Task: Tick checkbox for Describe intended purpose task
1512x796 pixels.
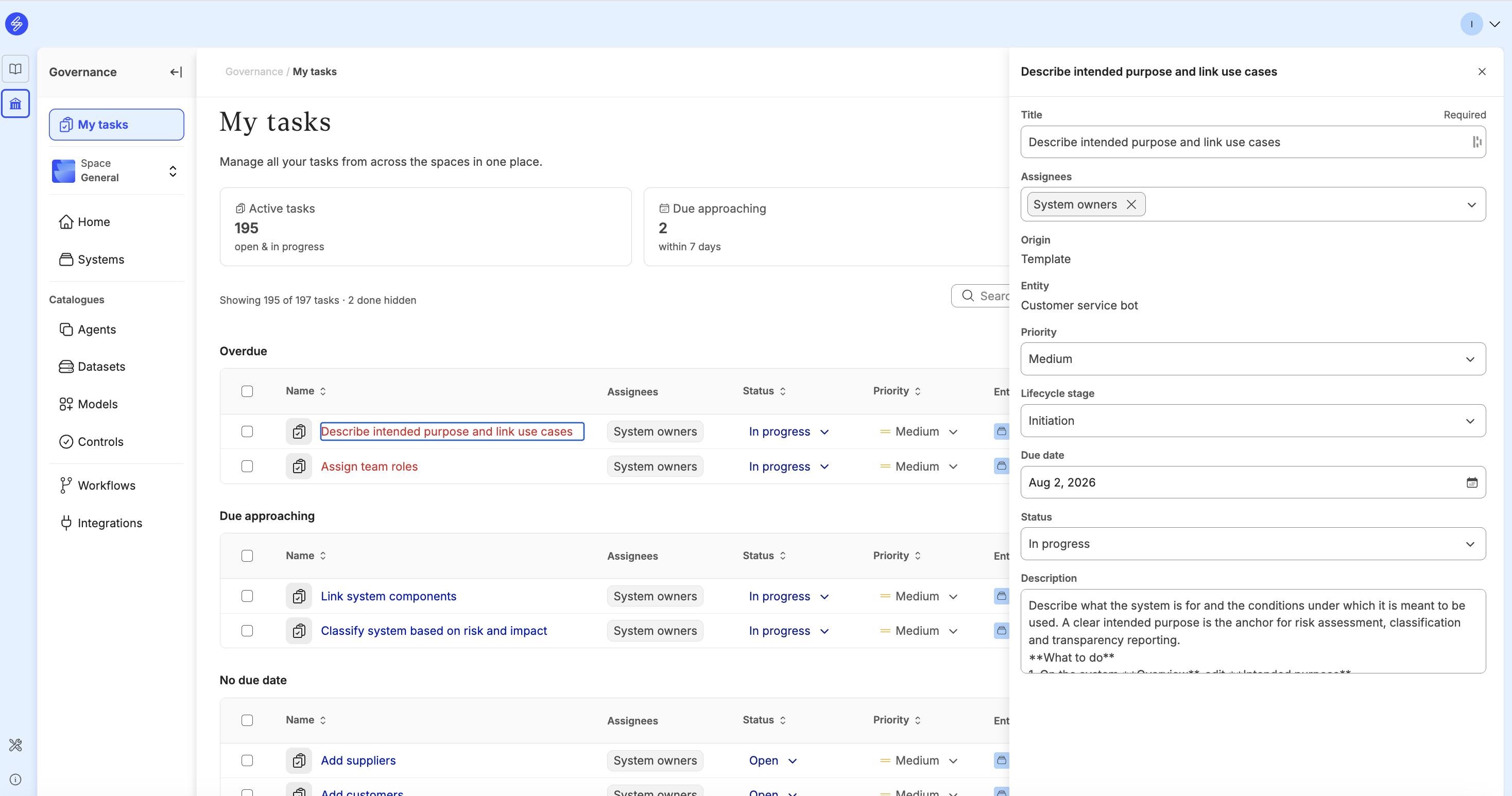Action: click(x=247, y=431)
